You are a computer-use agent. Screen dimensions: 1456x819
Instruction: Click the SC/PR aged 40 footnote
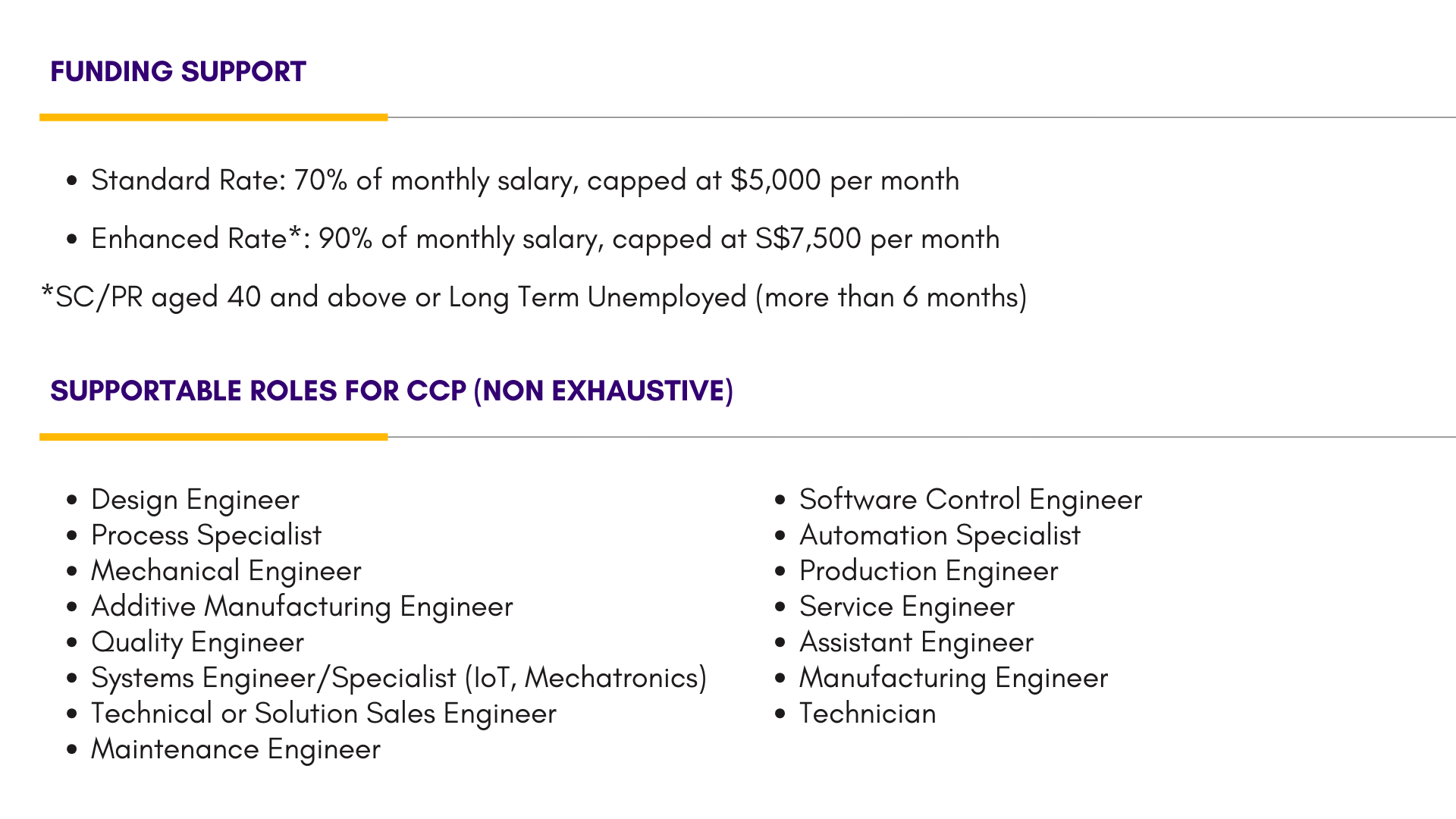(534, 297)
